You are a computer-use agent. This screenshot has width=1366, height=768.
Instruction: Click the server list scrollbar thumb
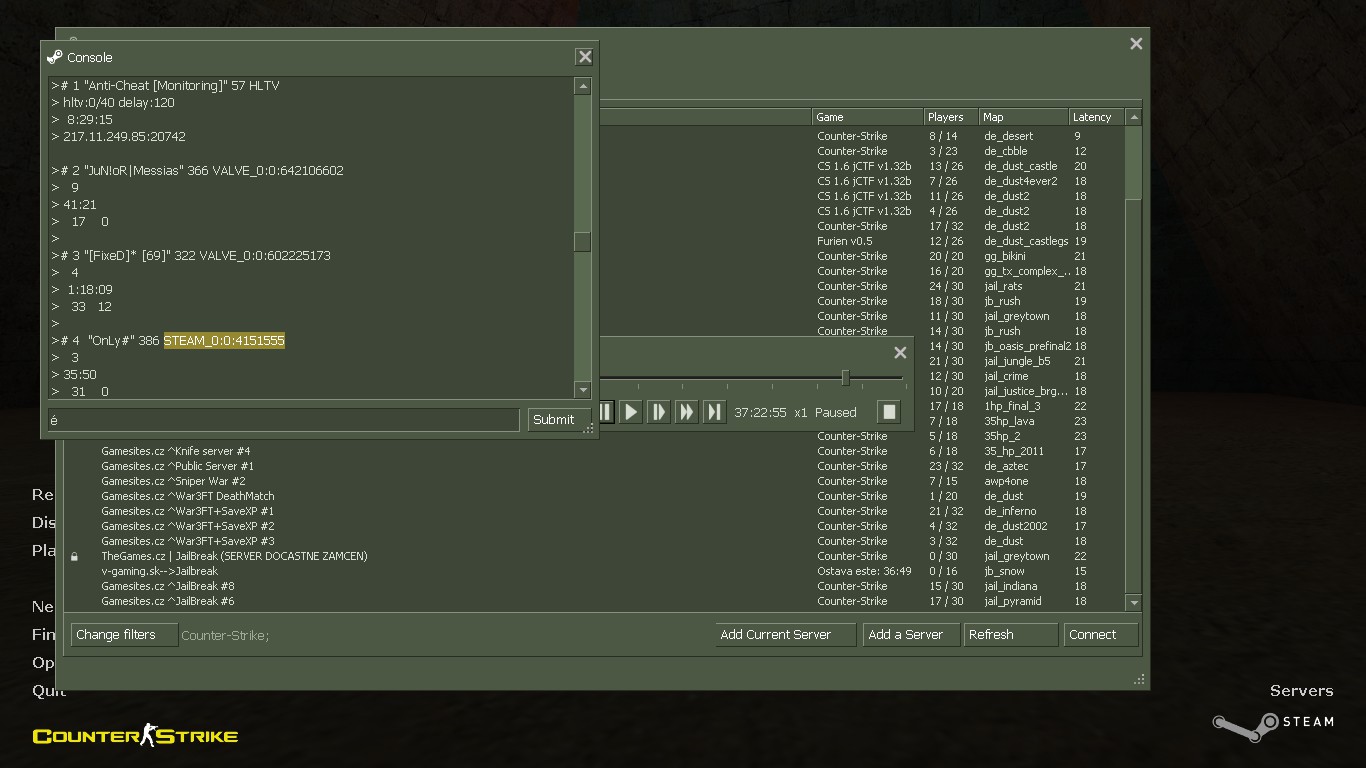click(x=1134, y=162)
